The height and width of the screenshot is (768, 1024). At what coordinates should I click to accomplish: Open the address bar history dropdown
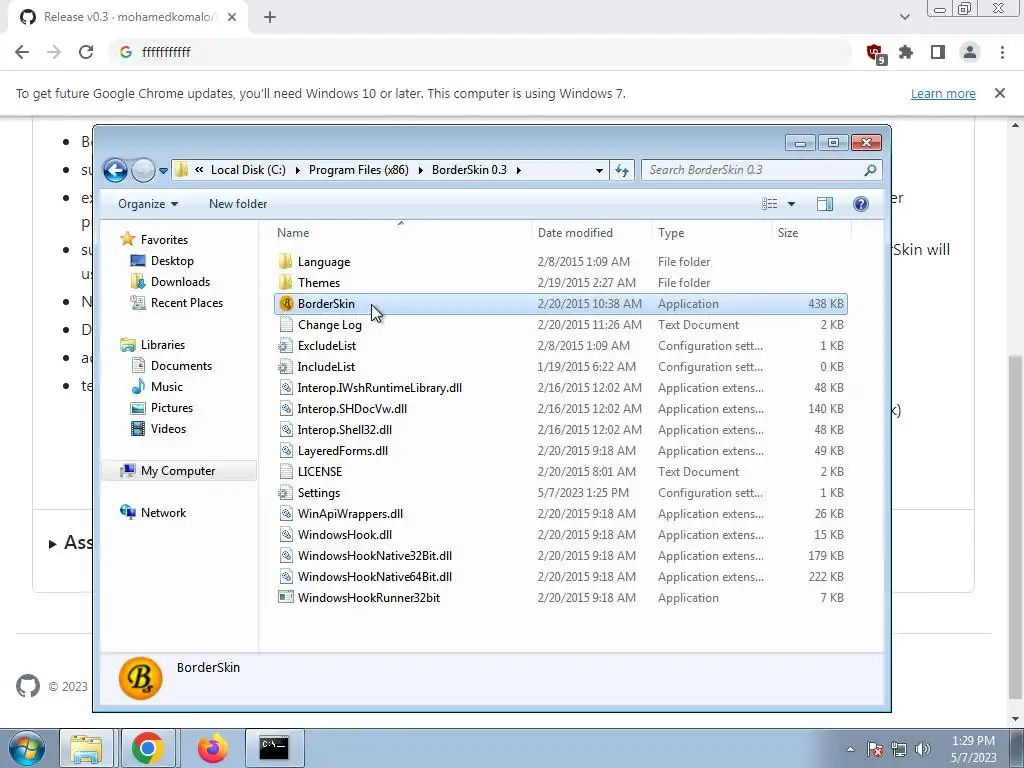(599, 170)
